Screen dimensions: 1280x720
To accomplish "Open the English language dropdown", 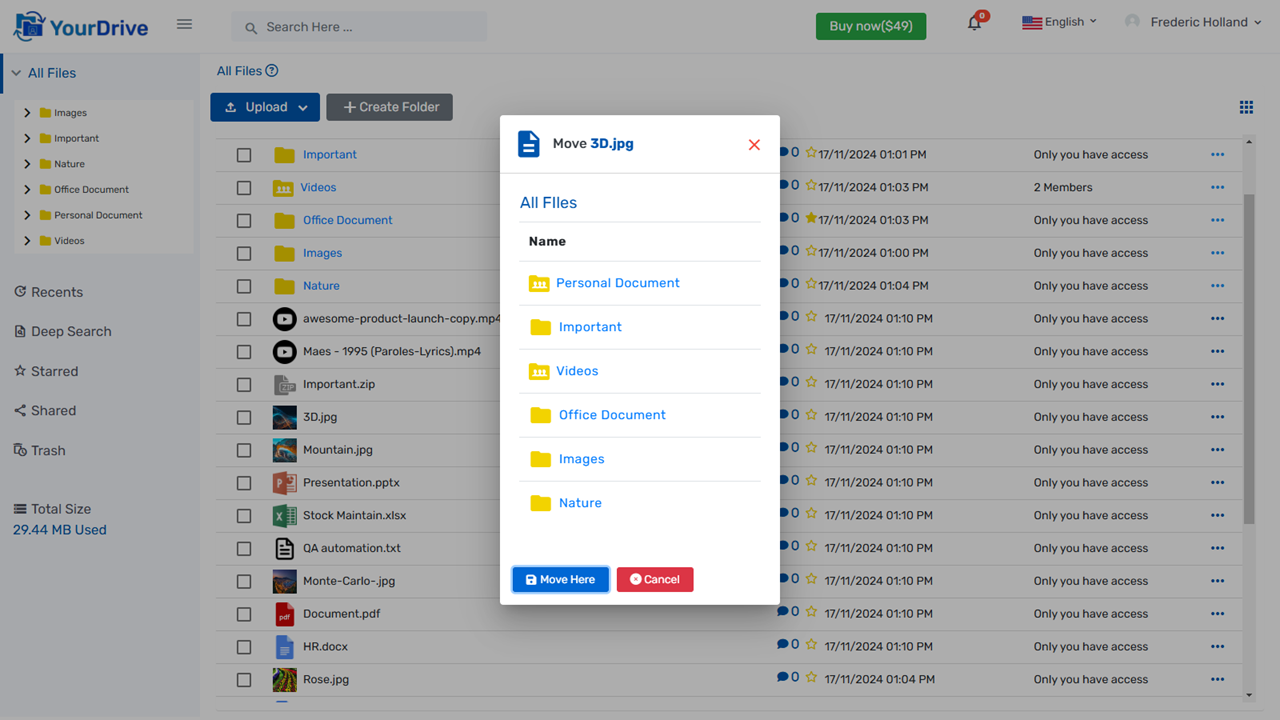I will pos(1059,20).
